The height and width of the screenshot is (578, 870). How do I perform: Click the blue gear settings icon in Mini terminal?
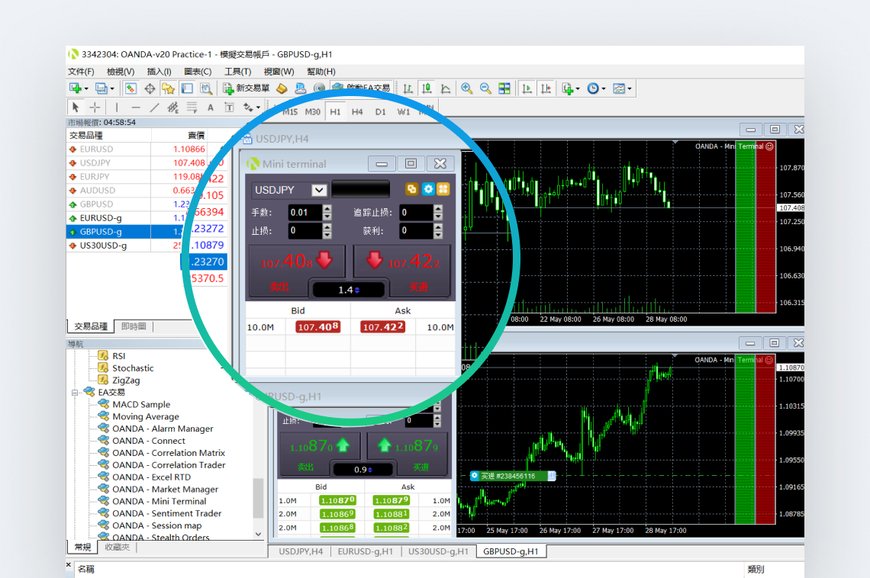point(427,189)
